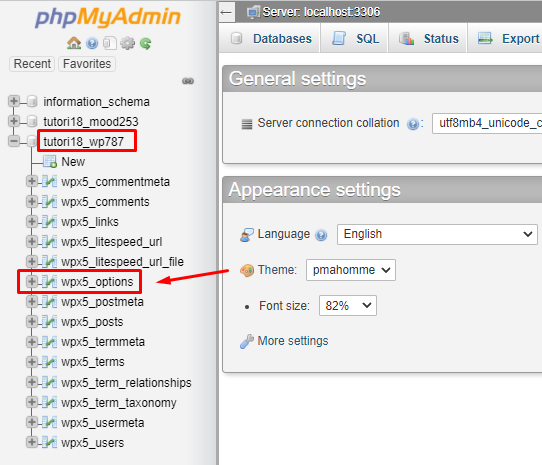Collapse the tutori18_wp787 database tree
Image resolution: width=542 pixels, height=465 pixels.
(x=14, y=141)
